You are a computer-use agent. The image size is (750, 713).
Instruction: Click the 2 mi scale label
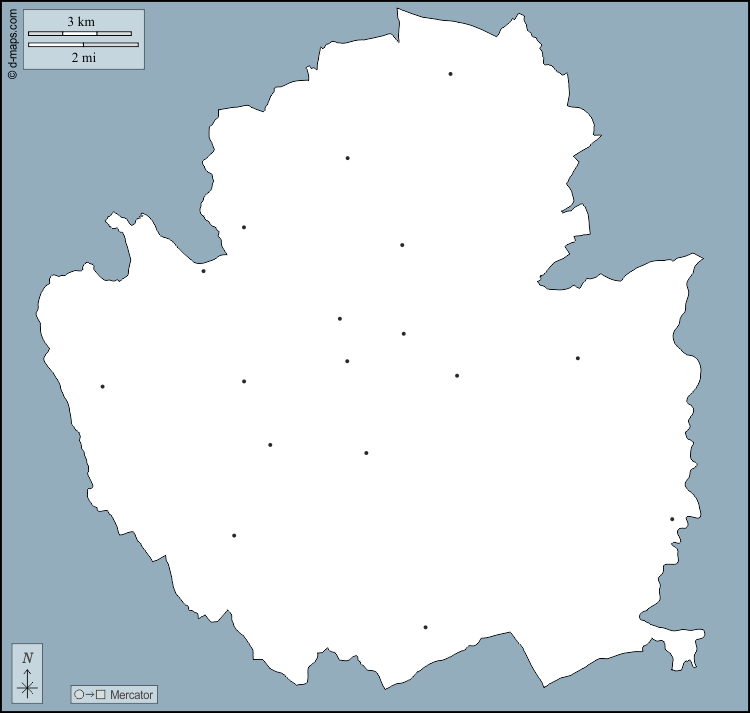click(83, 57)
